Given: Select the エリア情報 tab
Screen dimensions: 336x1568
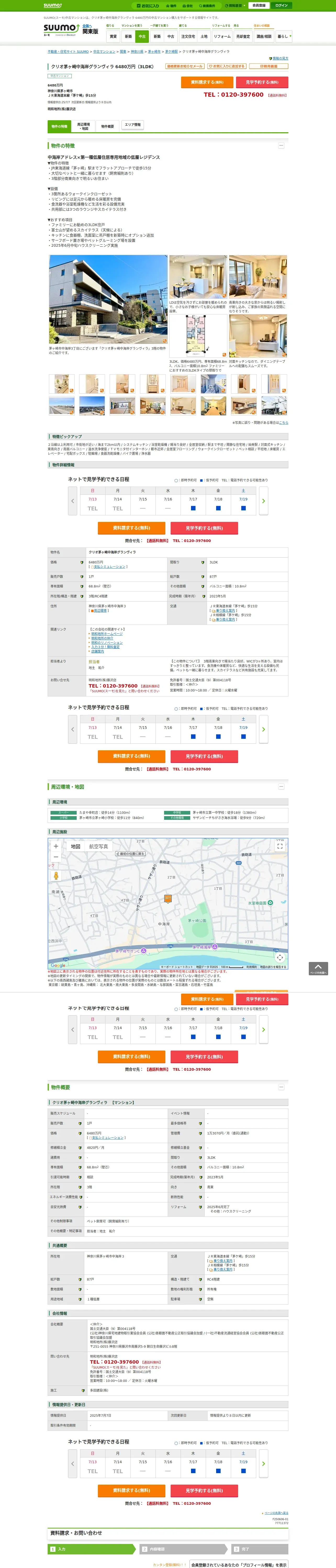Looking at the screenshot, I should click(x=132, y=125).
